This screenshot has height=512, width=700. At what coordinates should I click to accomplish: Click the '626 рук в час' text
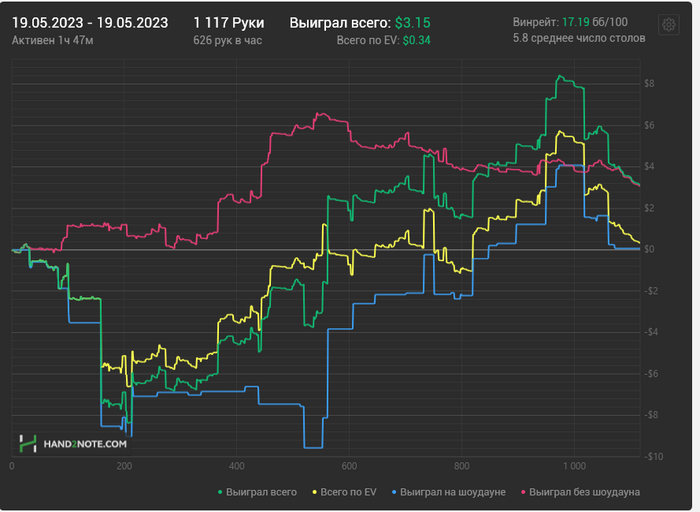pyautogui.click(x=227, y=40)
